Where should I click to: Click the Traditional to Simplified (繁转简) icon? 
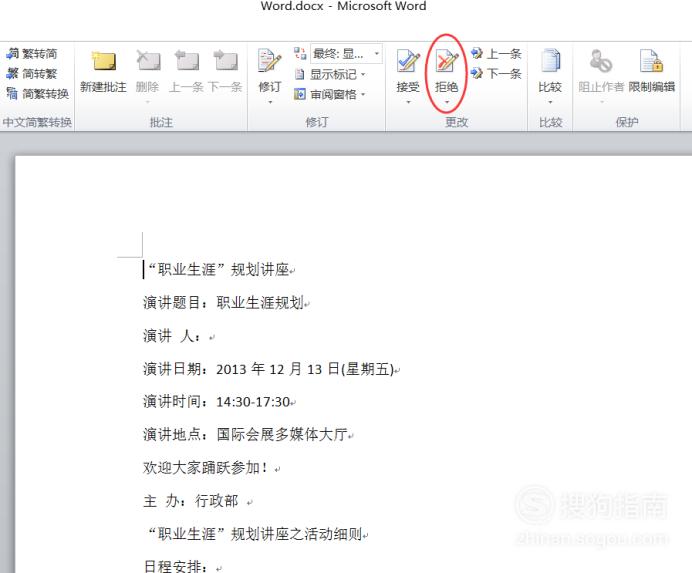(12, 54)
